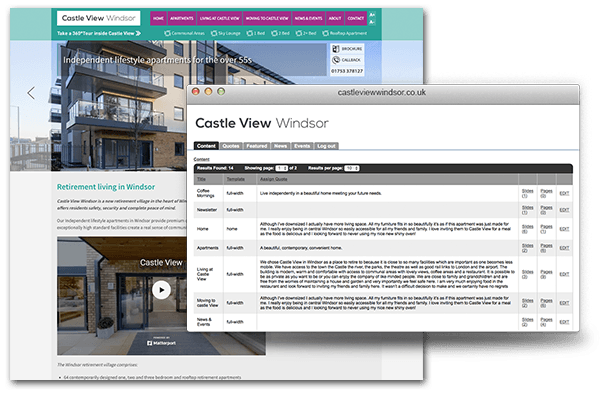Open Pages for Moving to castle View row
This screenshot has width=600, height=400.
tap(546, 303)
